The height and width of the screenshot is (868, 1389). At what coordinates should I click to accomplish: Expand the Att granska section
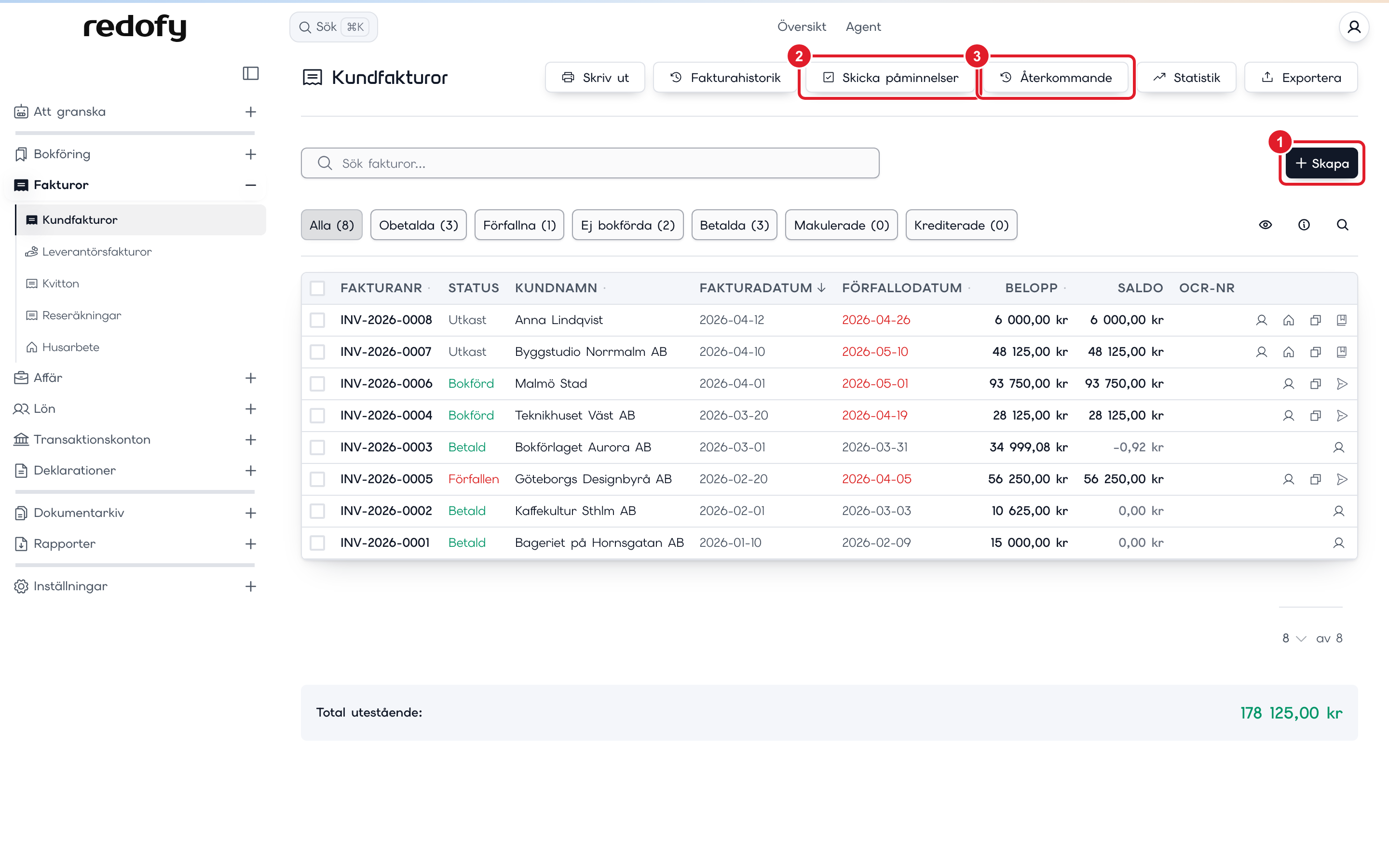point(251,112)
